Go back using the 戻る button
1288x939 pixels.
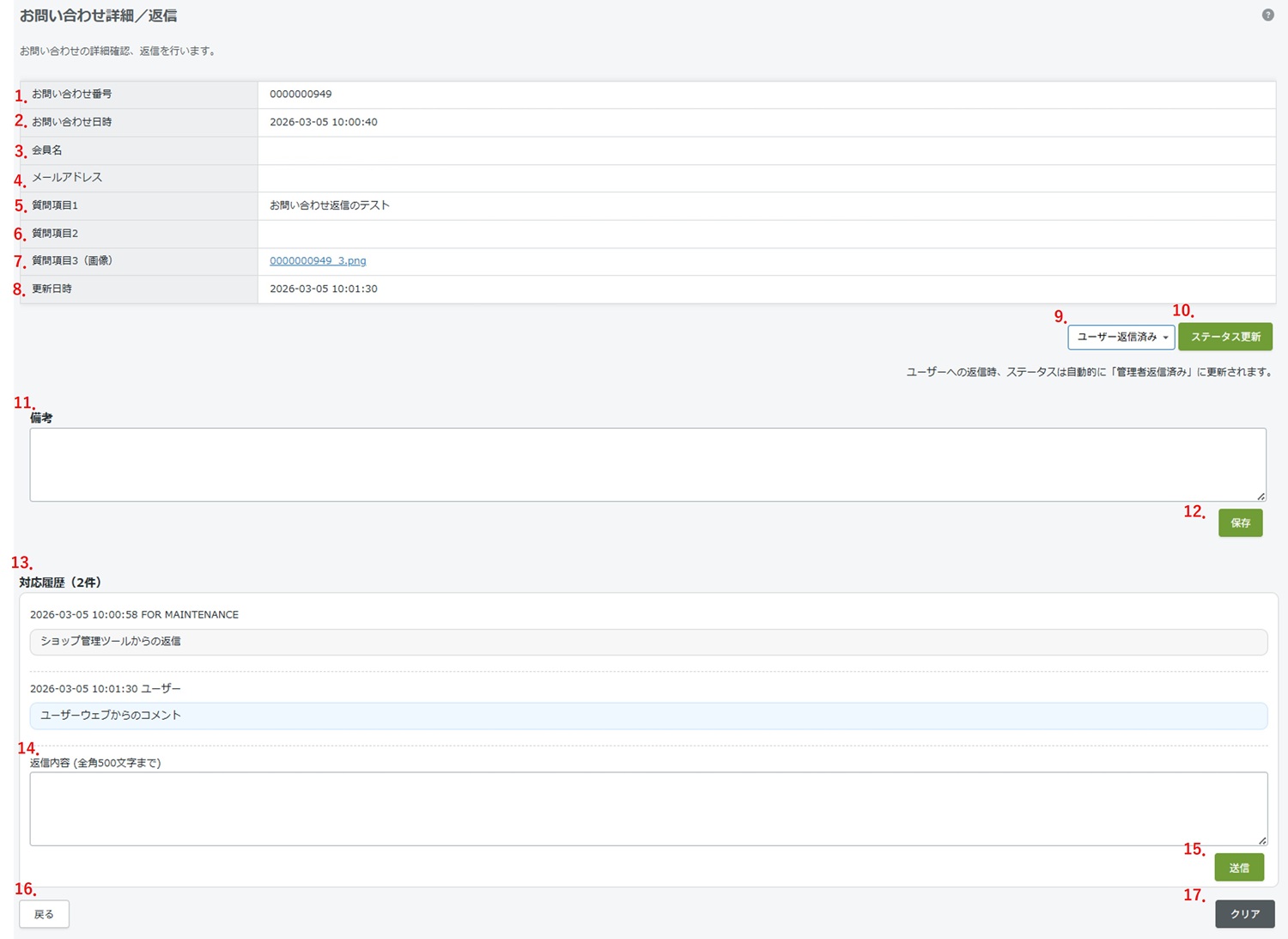point(44,914)
